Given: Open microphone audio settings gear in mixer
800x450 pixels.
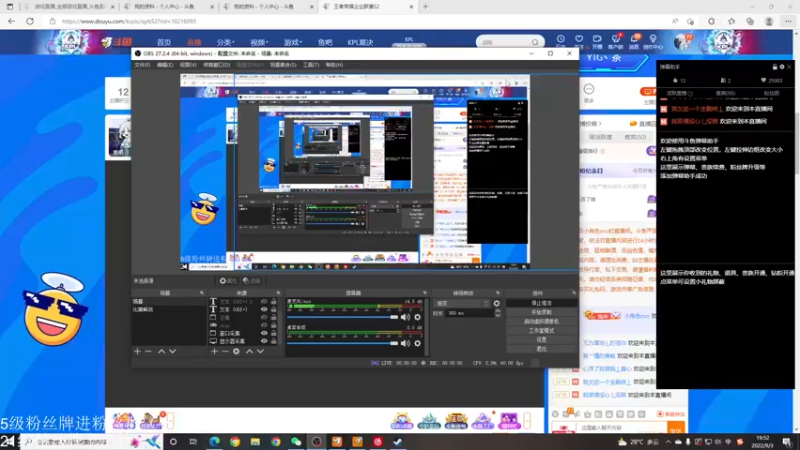Looking at the screenshot, I should pyautogui.click(x=417, y=317).
